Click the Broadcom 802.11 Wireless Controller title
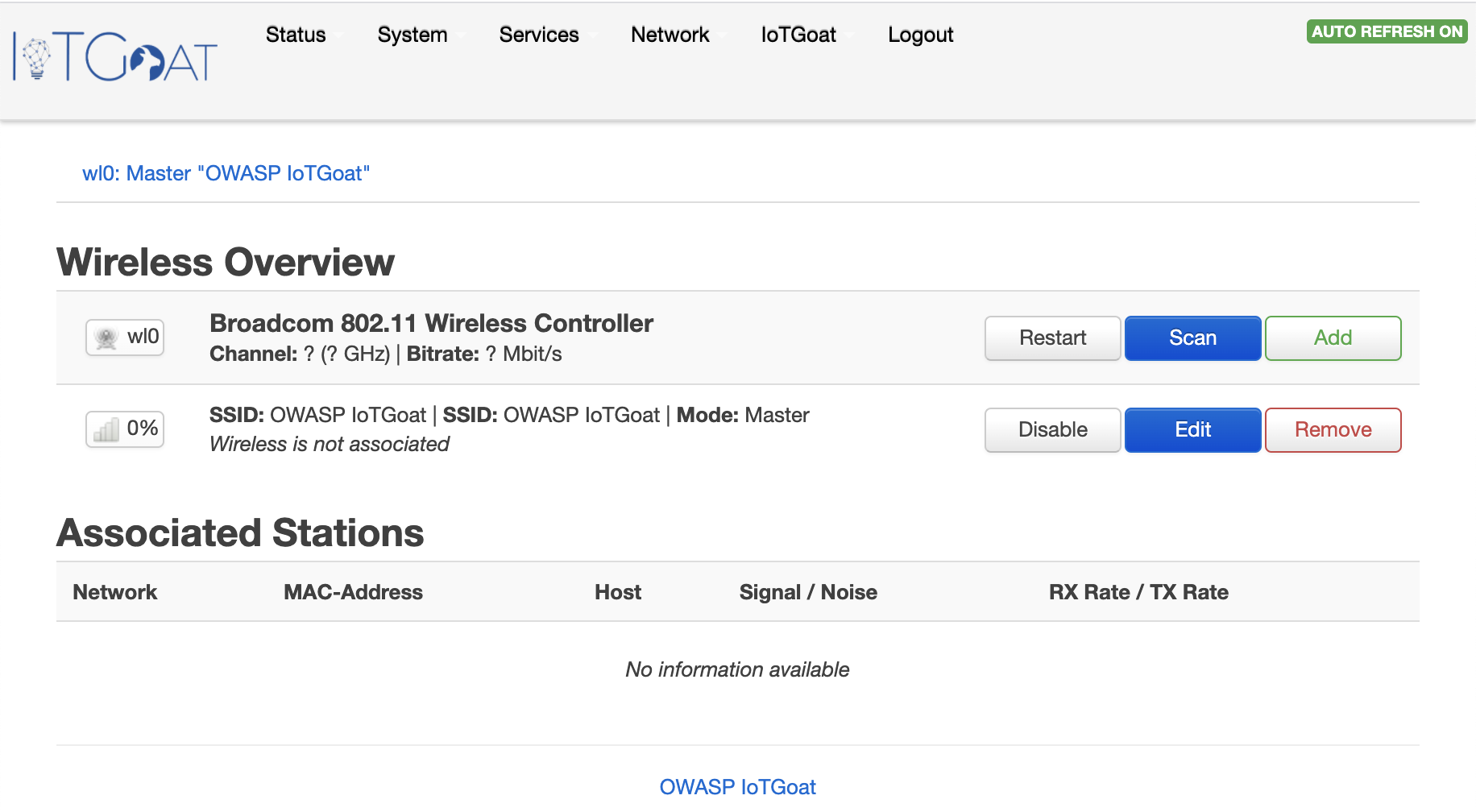Screen dimensions: 1476x812 pyautogui.click(x=431, y=323)
